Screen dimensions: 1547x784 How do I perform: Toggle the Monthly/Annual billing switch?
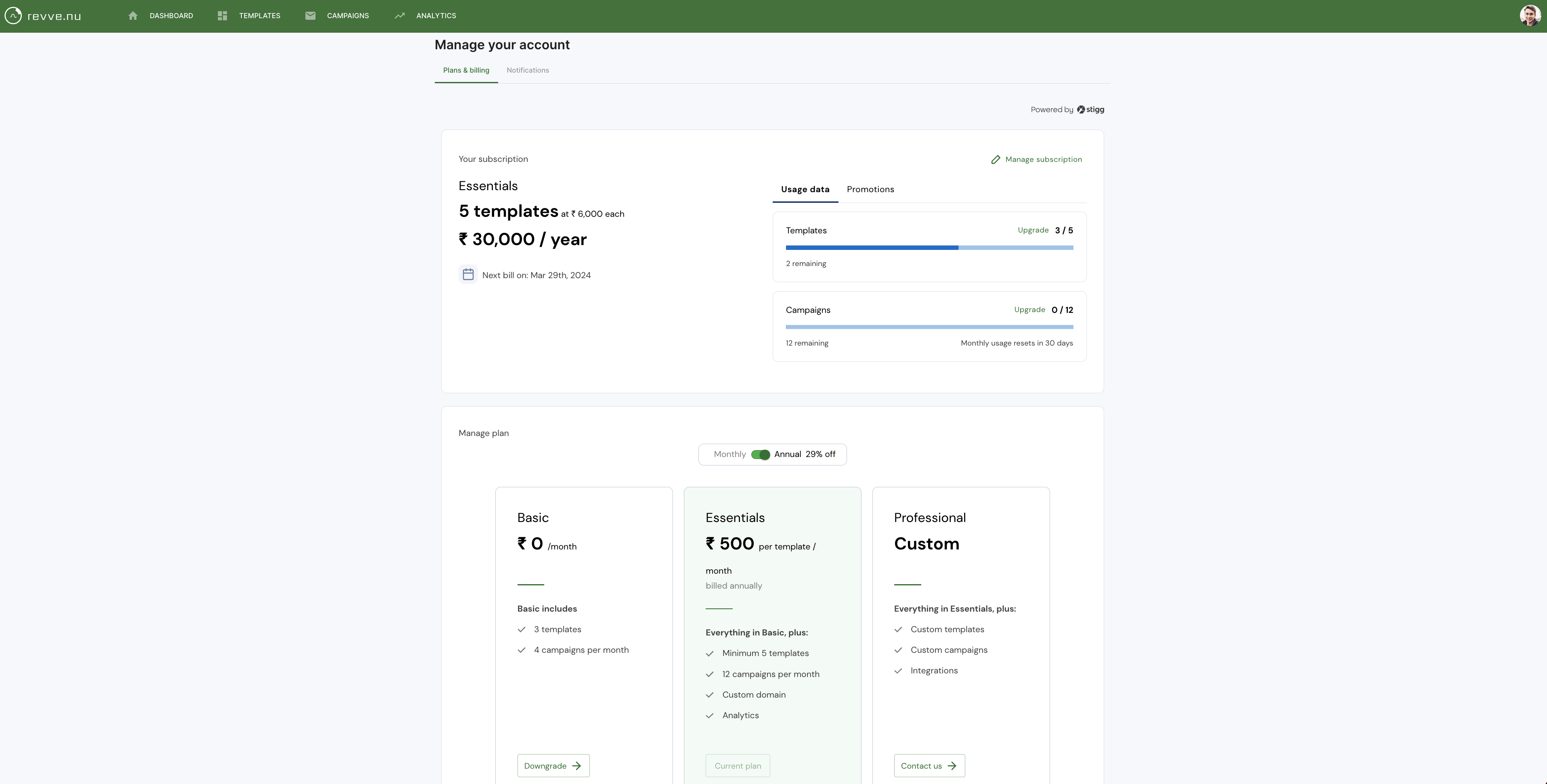coord(760,455)
